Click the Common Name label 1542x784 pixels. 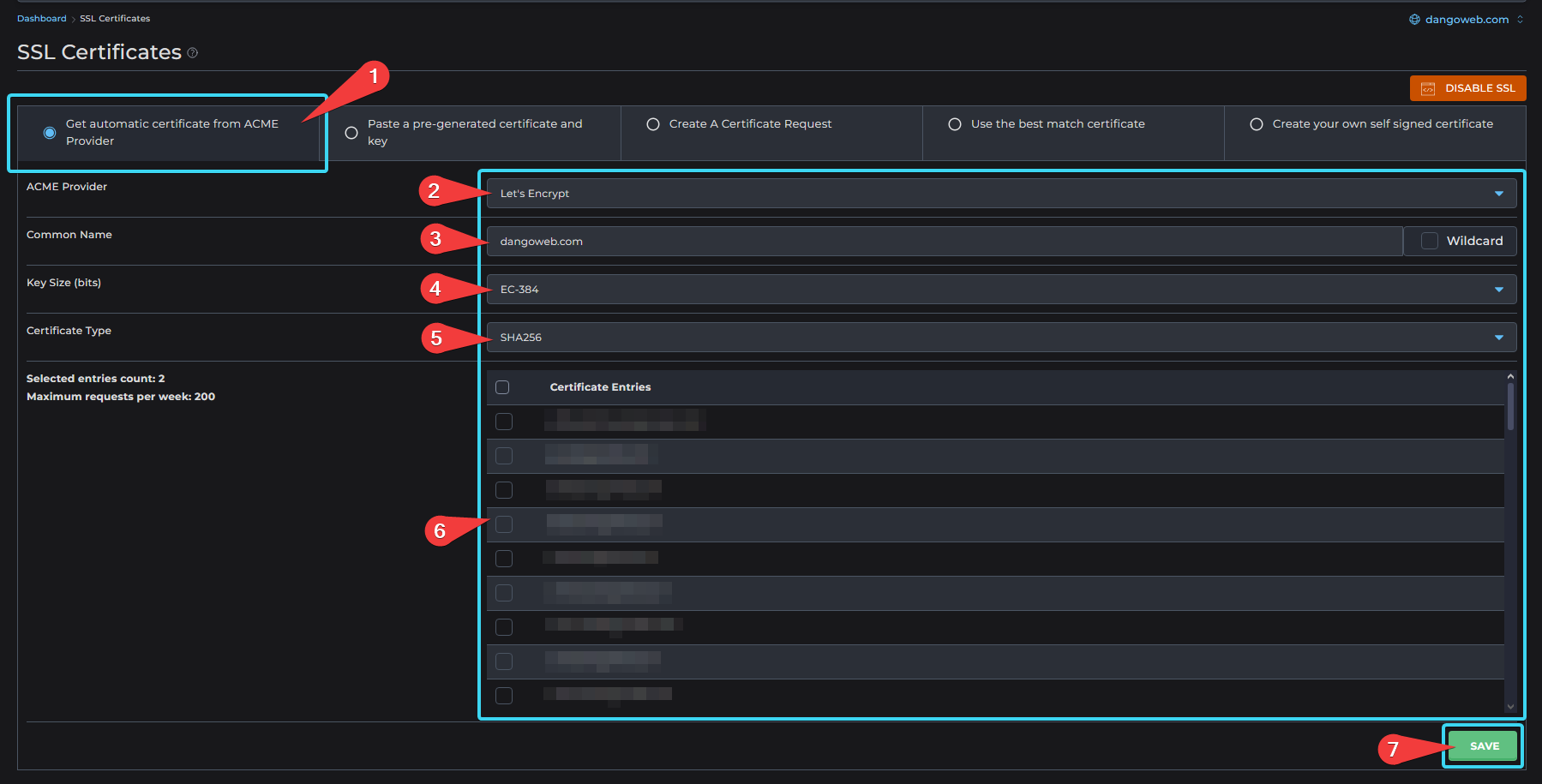pos(69,235)
